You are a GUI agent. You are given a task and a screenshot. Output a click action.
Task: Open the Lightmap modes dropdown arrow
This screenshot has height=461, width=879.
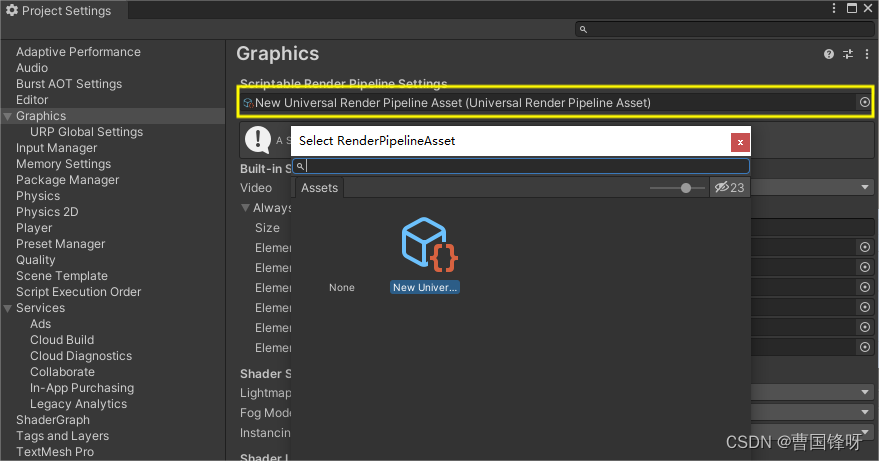pos(864,392)
